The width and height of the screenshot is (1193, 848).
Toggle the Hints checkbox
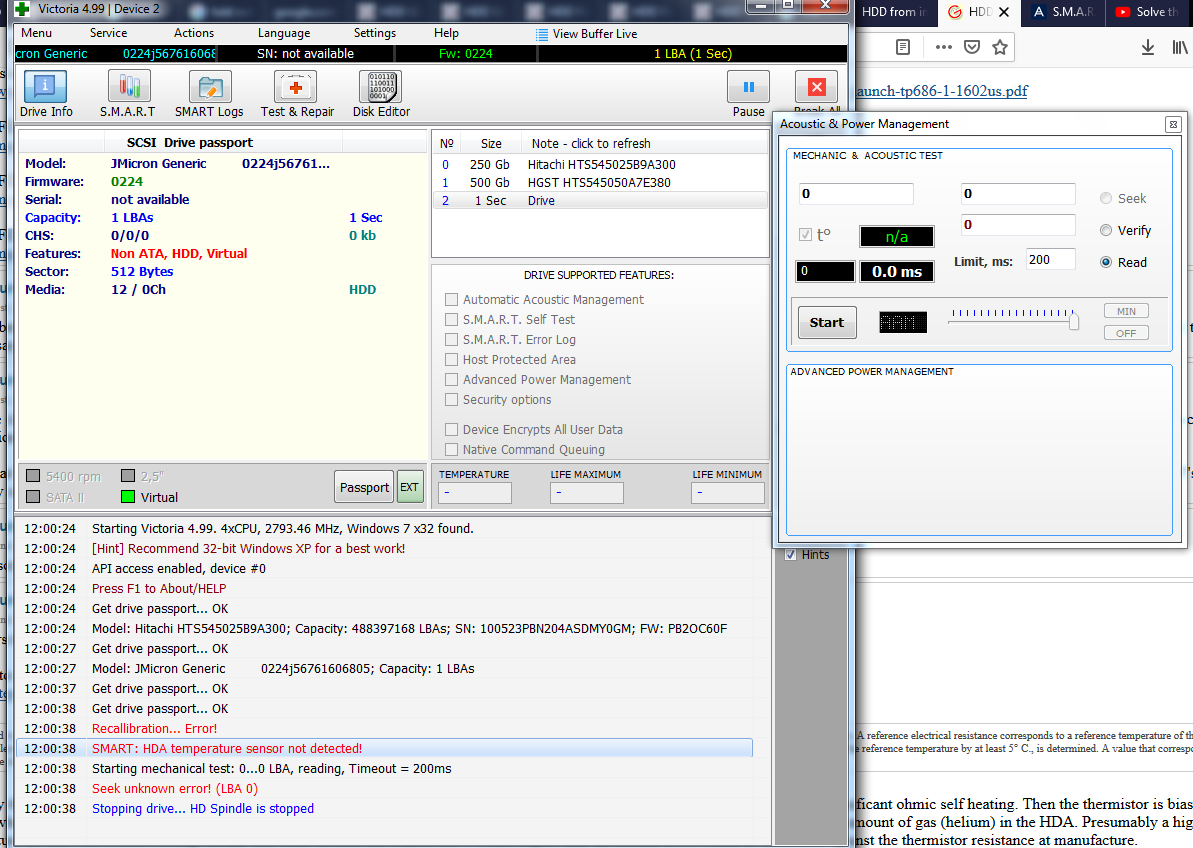coord(791,554)
